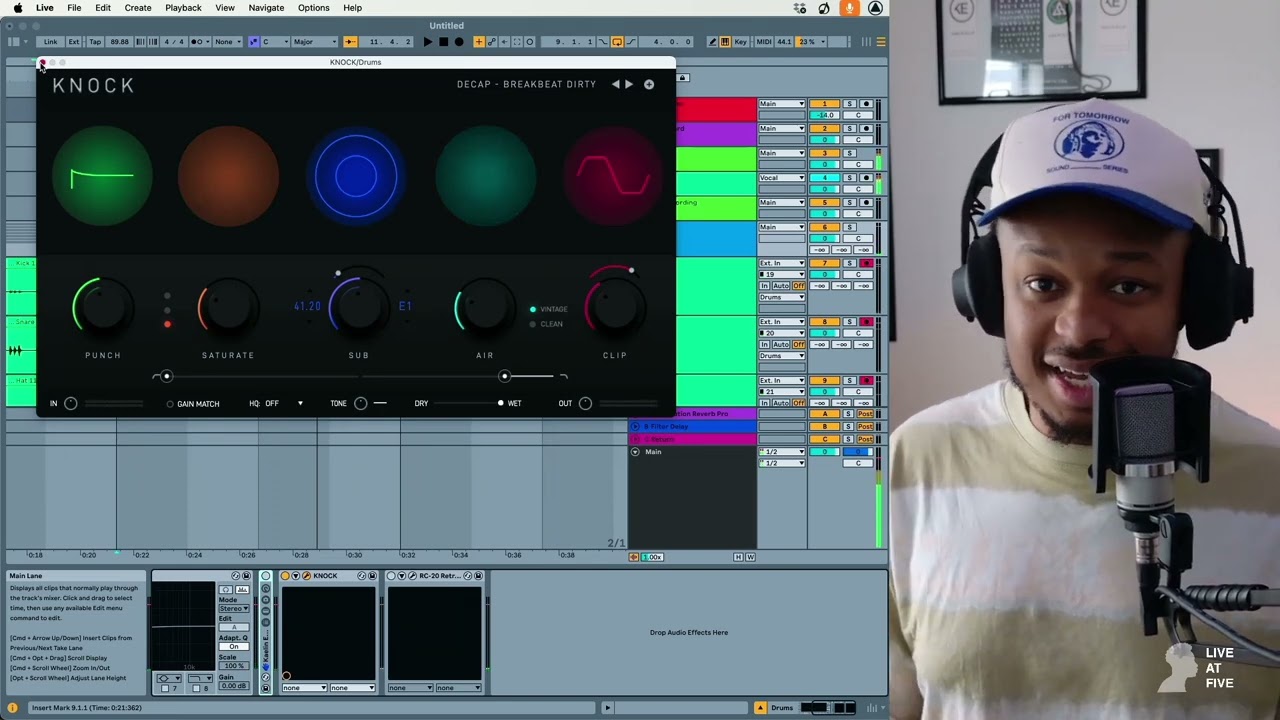Toggle the Arrangement loop switch
This screenshot has width=1280, height=720.
(617, 42)
